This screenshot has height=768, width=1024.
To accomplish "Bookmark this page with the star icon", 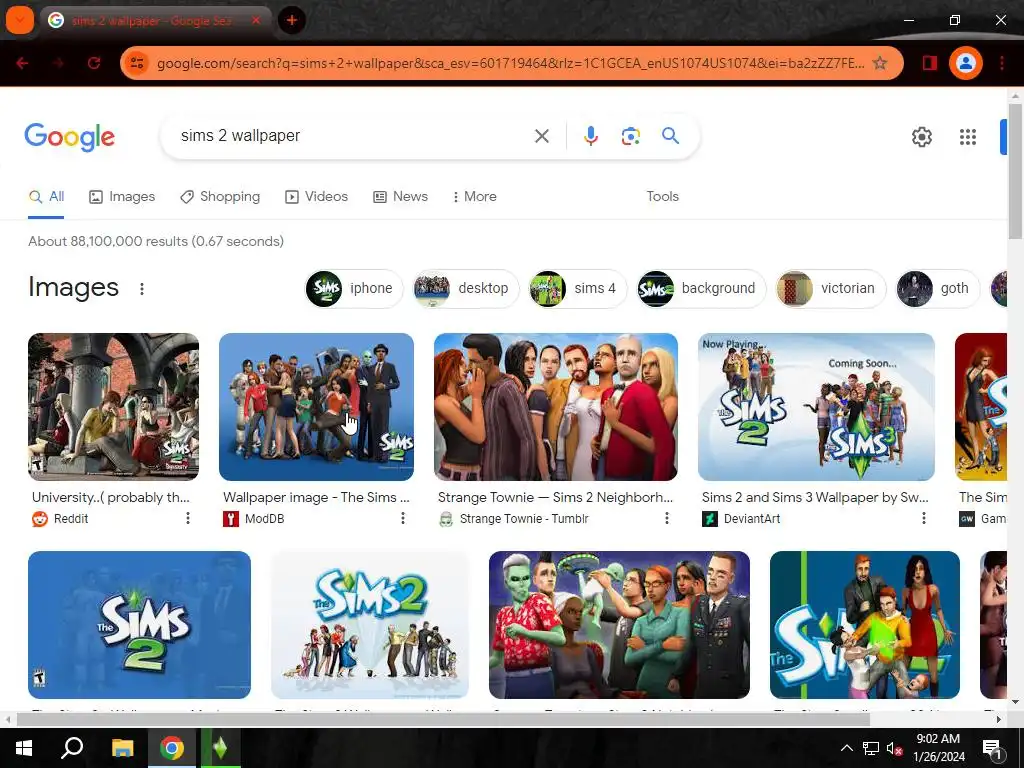I will coord(880,63).
